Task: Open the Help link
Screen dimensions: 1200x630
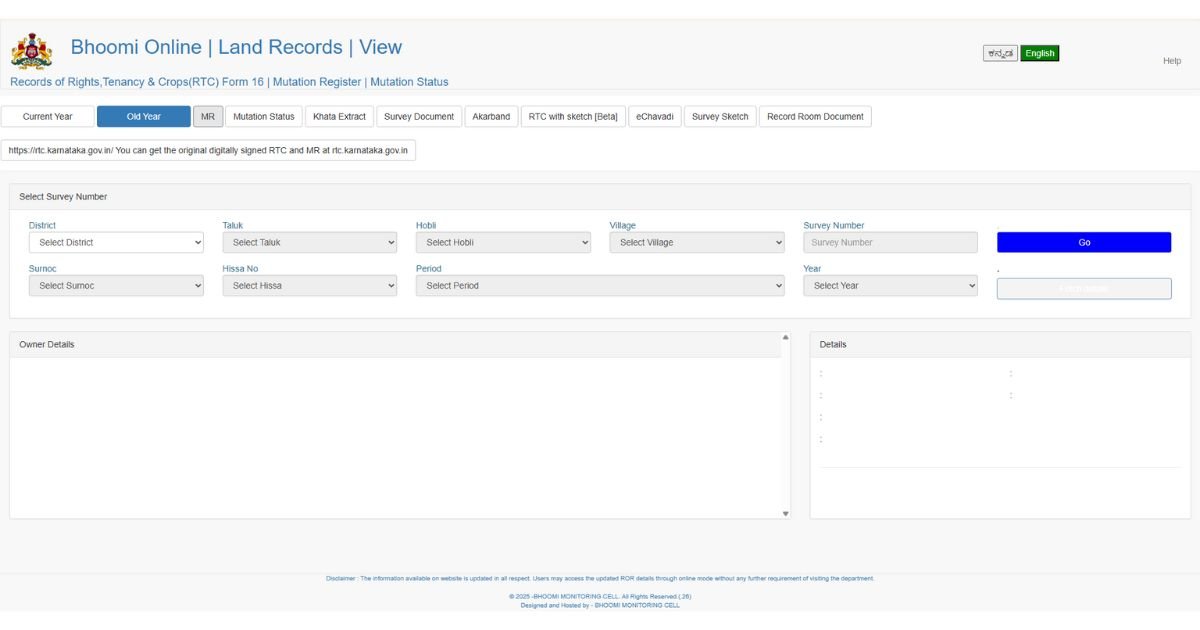Action: (1171, 61)
